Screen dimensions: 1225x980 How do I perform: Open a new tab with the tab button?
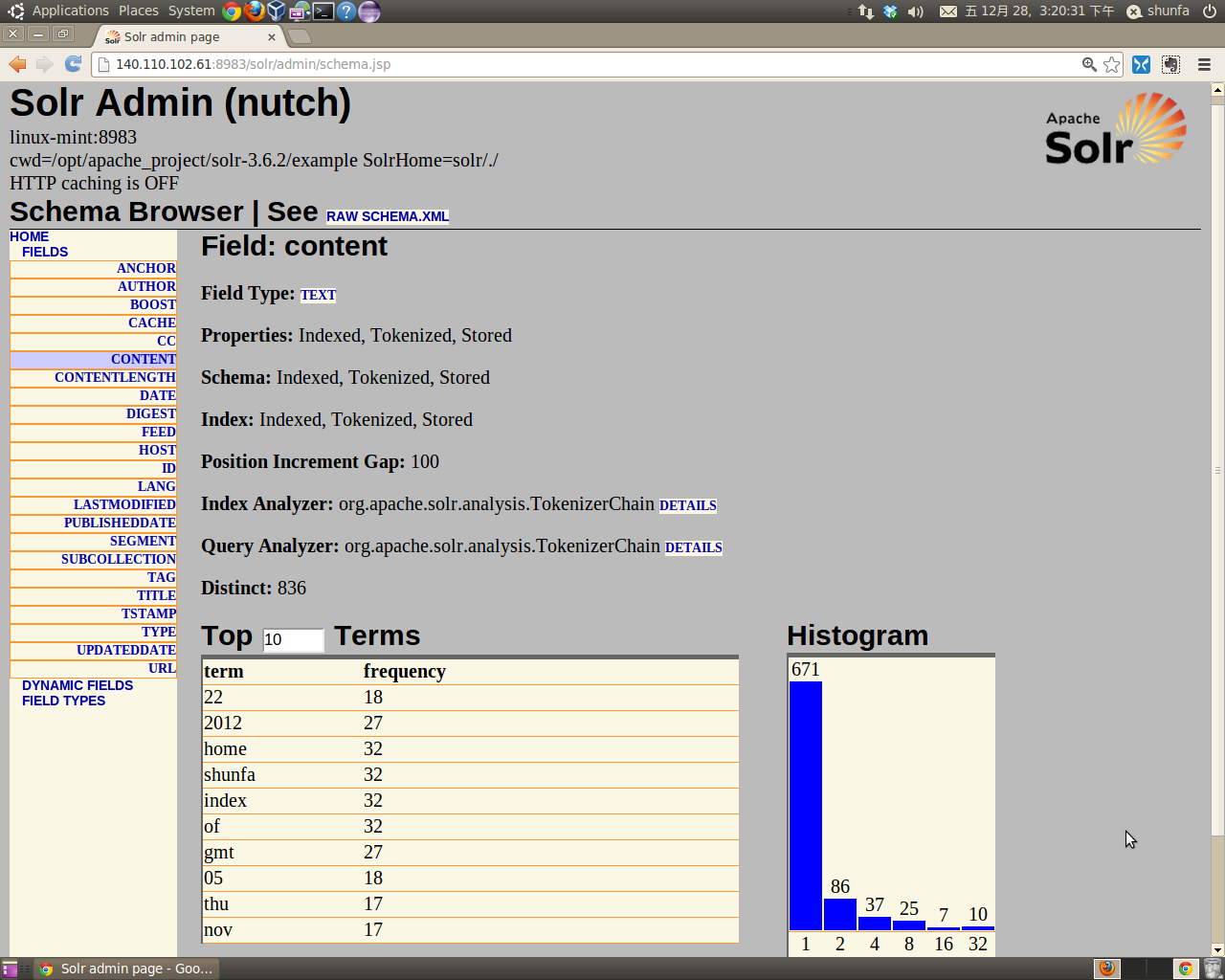tap(300, 36)
